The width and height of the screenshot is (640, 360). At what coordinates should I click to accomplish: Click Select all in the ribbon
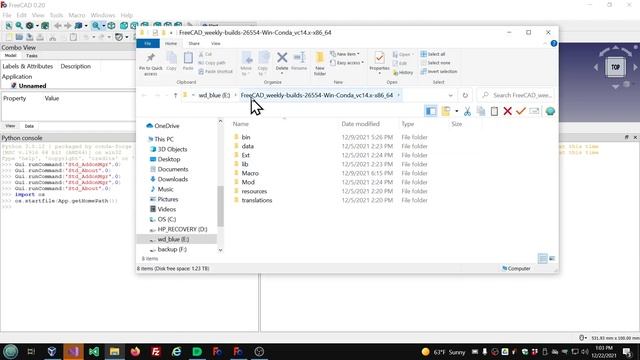pos(433,54)
